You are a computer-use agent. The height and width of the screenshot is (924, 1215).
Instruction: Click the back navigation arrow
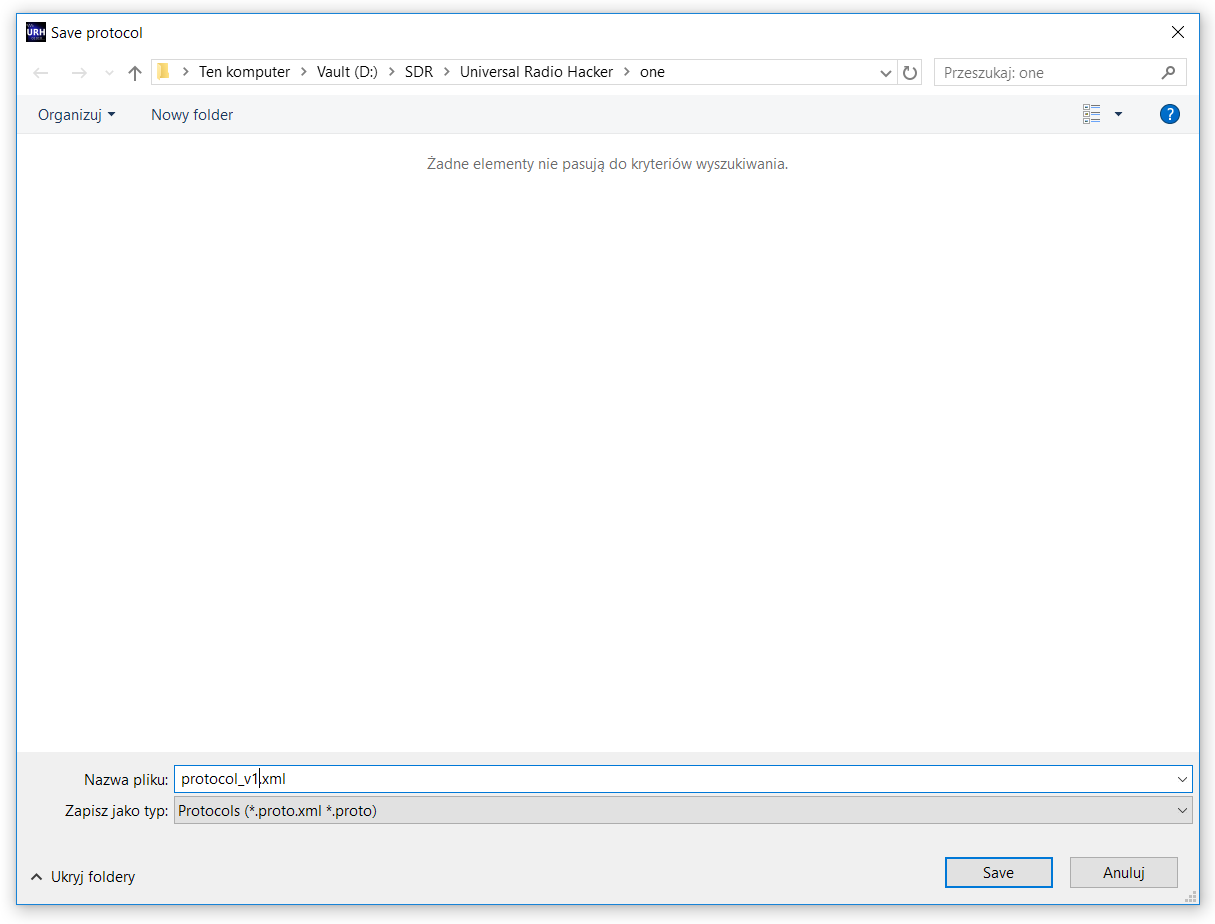[40, 71]
